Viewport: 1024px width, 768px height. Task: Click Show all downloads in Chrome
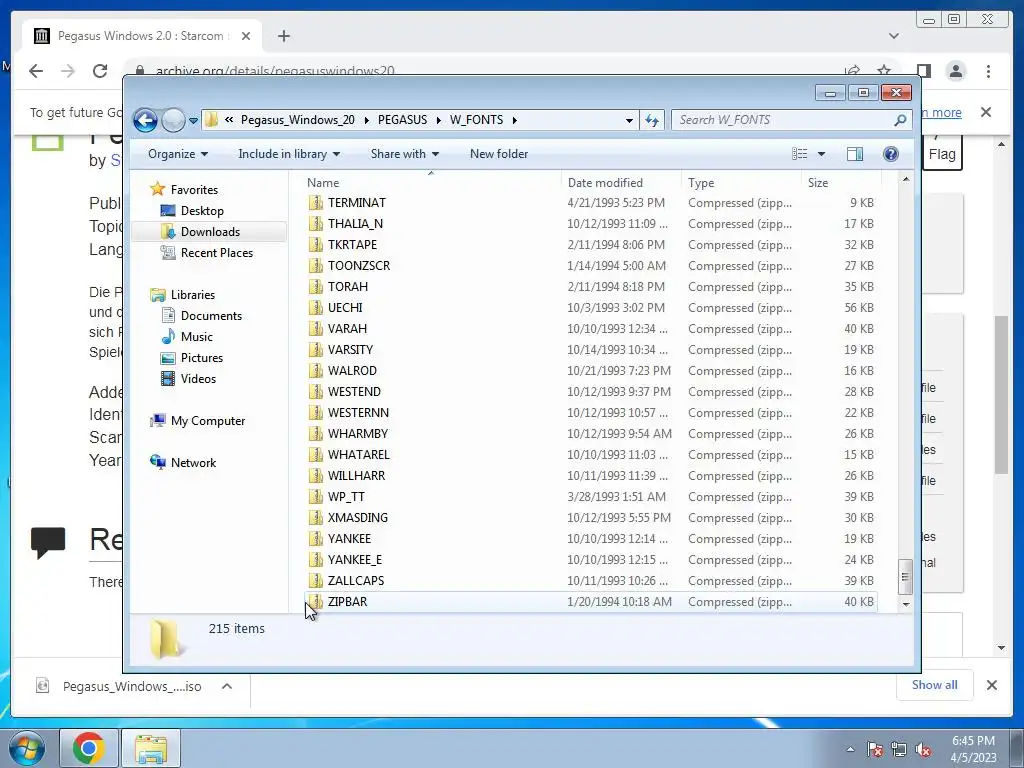click(x=935, y=685)
